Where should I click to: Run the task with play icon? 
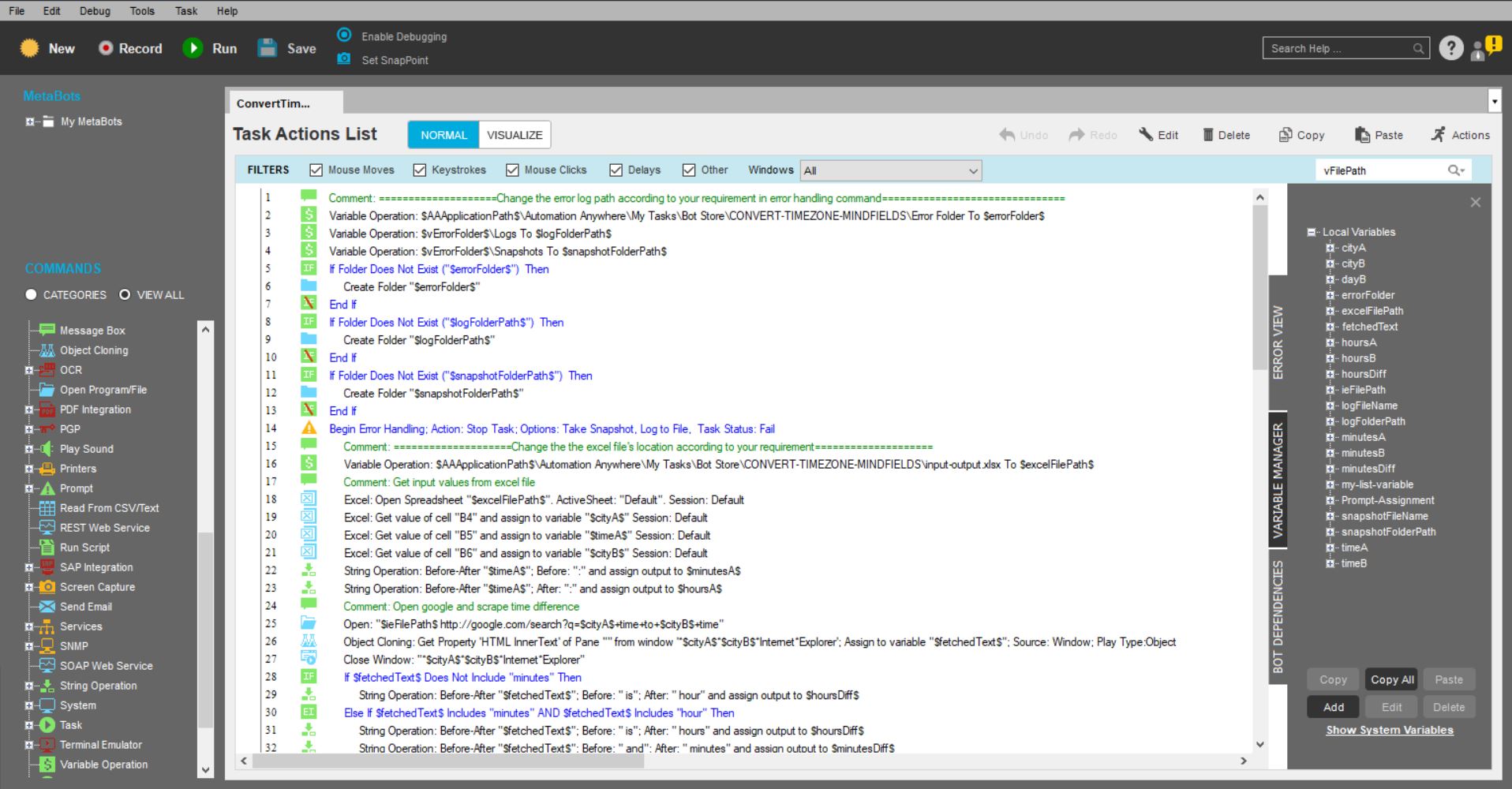point(193,48)
